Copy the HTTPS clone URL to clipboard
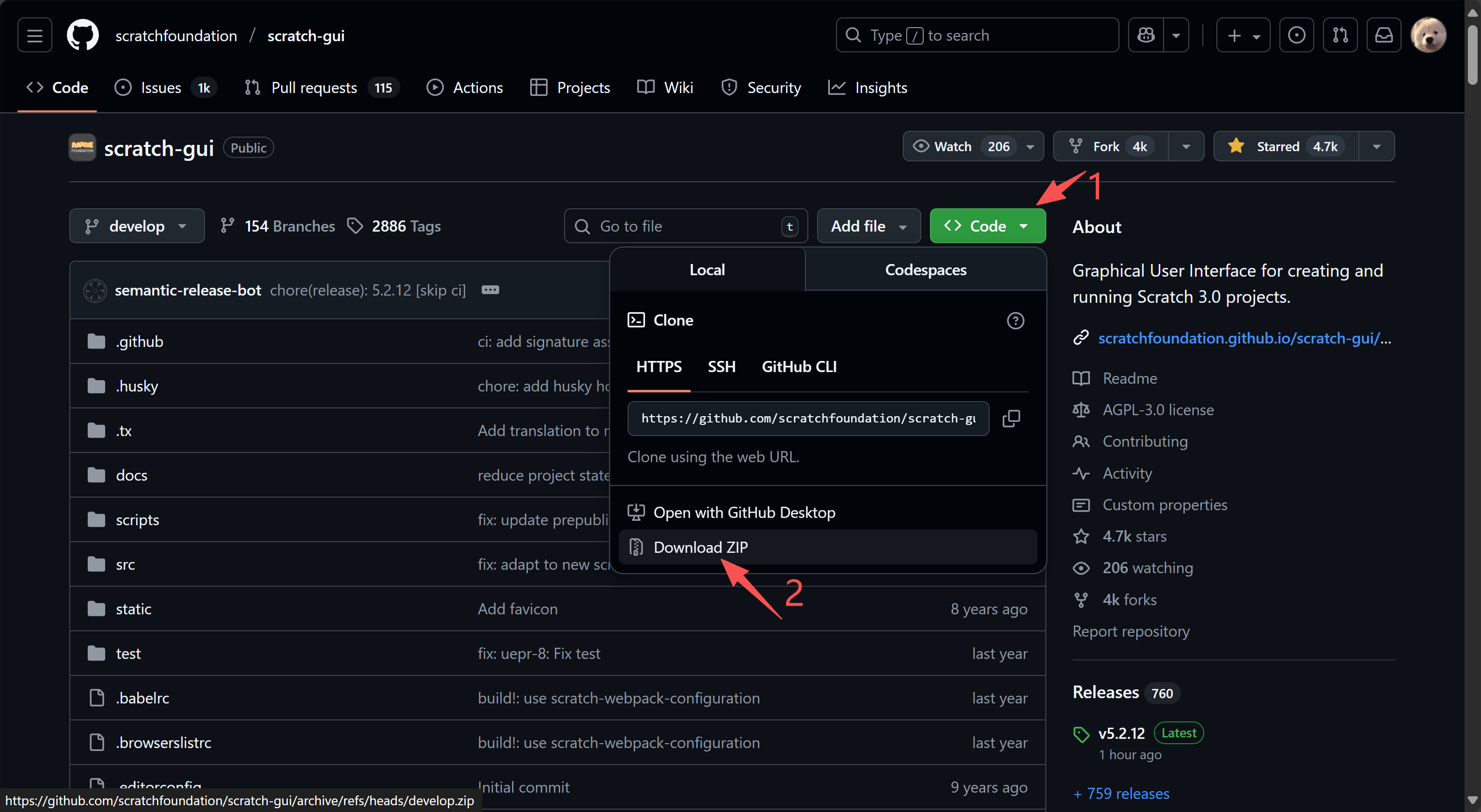Image resolution: width=1481 pixels, height=812 pixels. 1011,419
